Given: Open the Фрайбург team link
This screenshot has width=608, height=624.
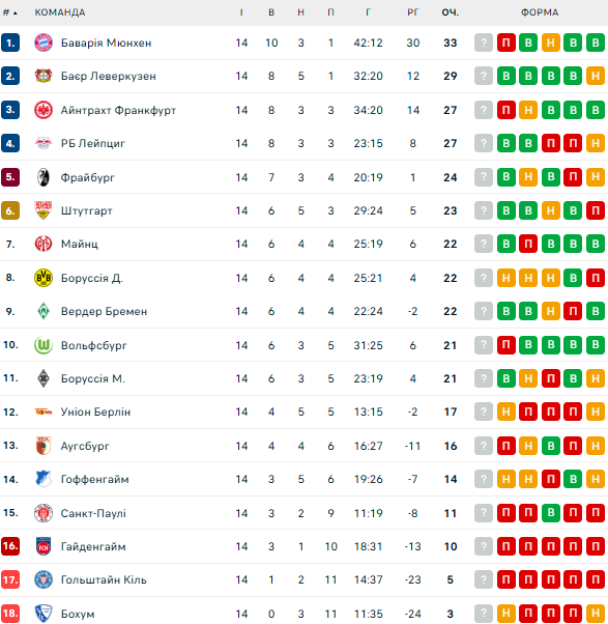Looking at the screenshot, I should (x=88, y=177).
